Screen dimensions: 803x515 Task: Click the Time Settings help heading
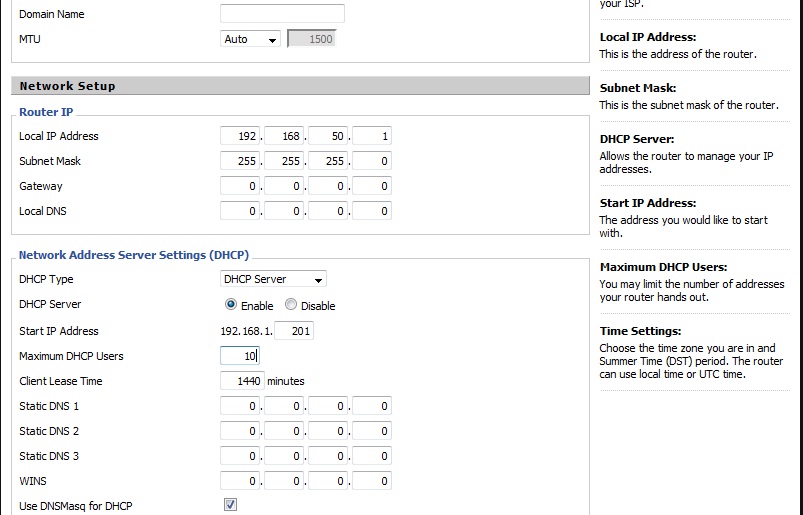641,331
